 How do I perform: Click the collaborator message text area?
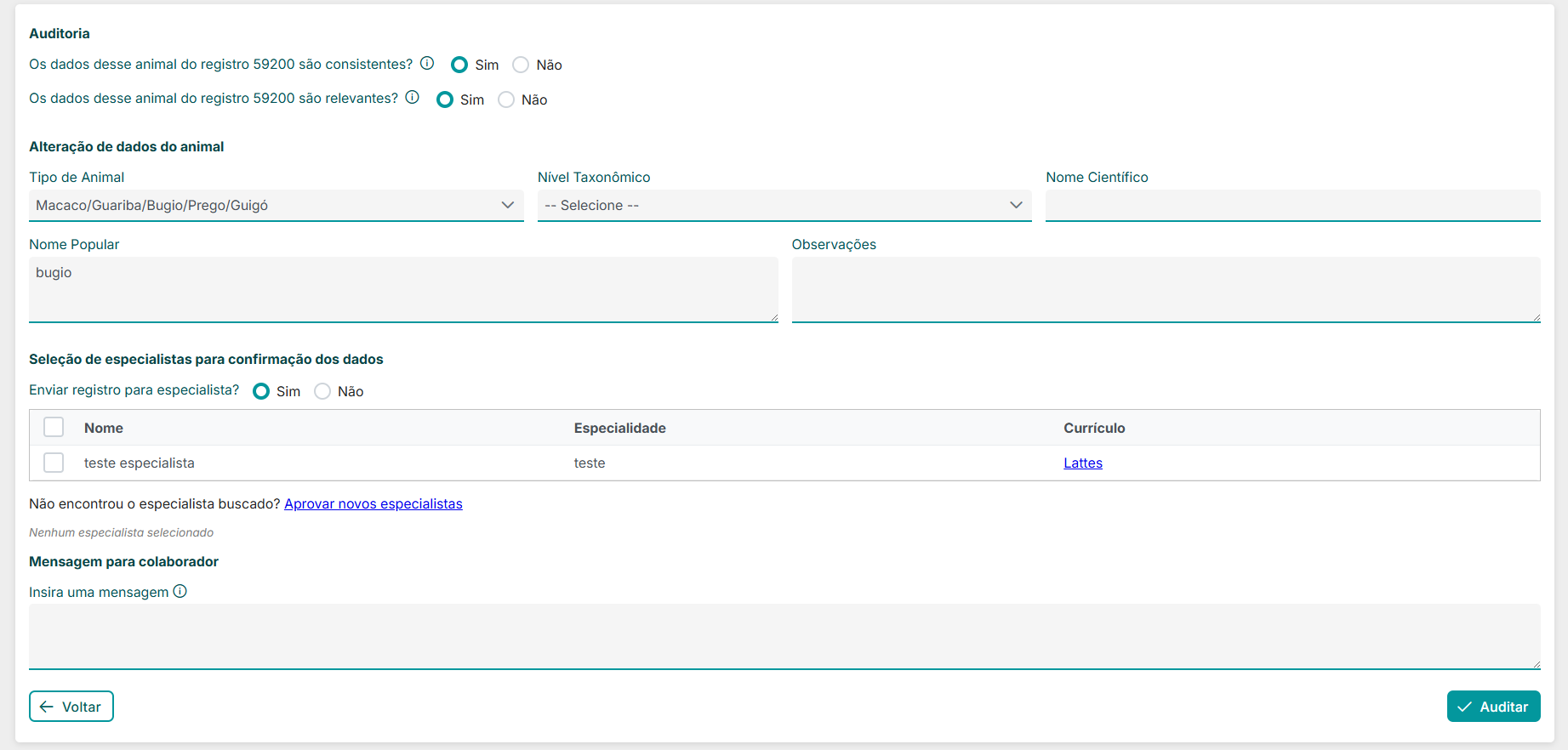click(x=784, y=636)
